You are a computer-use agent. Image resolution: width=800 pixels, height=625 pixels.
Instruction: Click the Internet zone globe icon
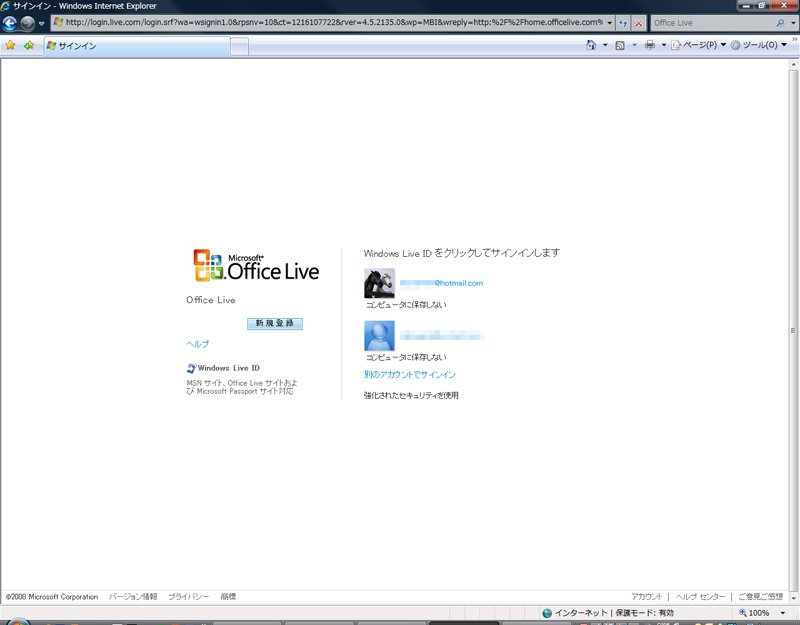pyautogui.click(x=547, y=613)
